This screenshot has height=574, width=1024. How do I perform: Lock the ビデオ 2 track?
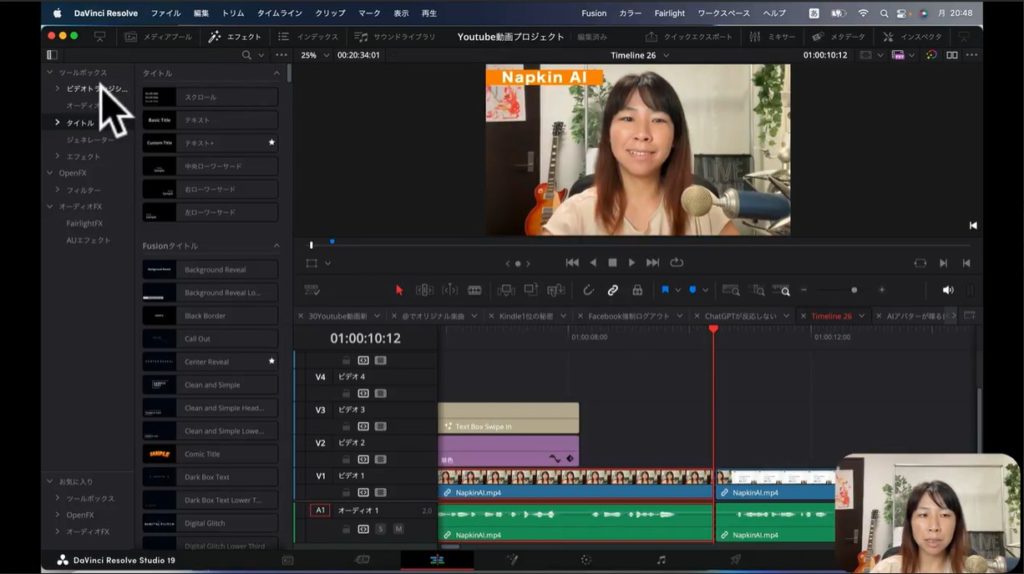(x=346, y=459)
